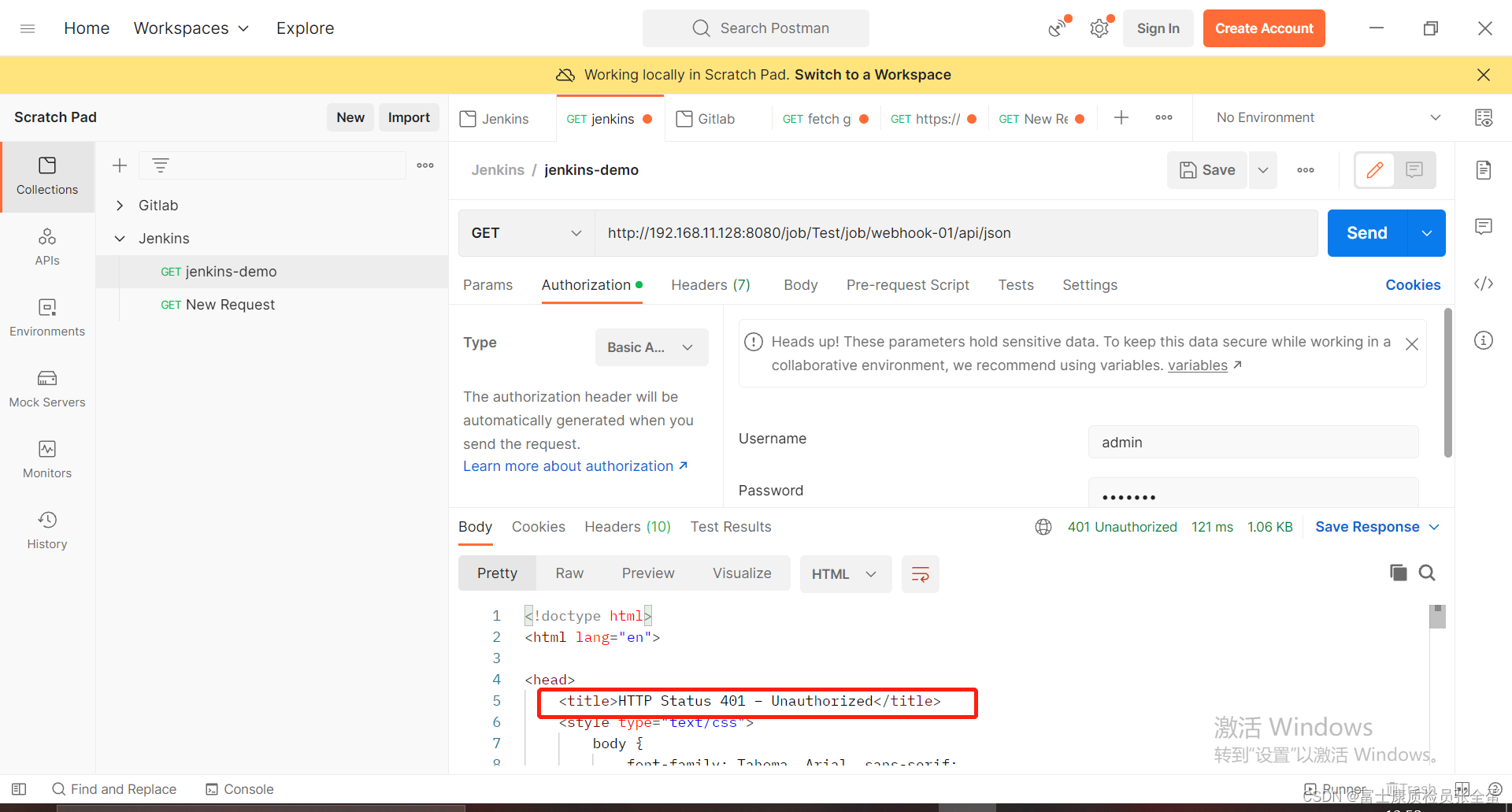Open the Basic Auth type dropdown

point(651,347)
